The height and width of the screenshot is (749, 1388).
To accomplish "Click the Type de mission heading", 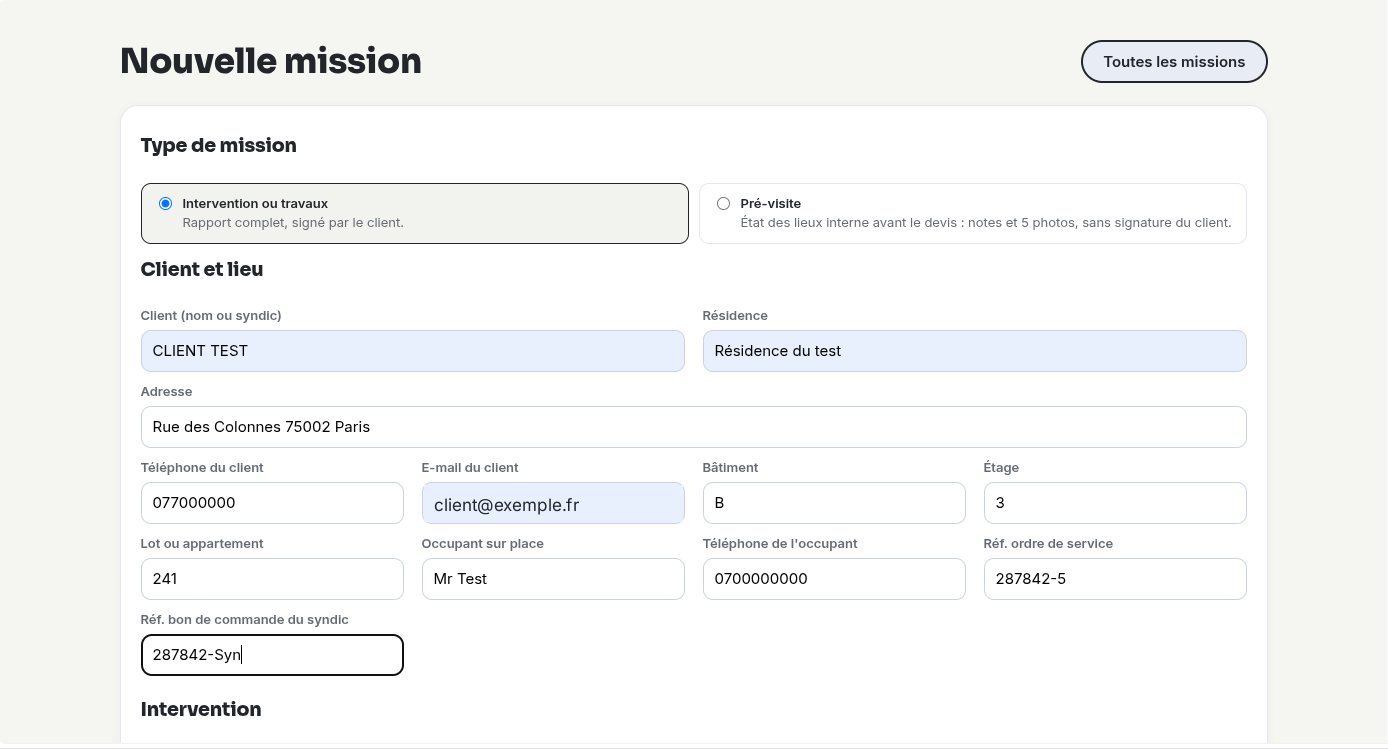I will (219, 145).
